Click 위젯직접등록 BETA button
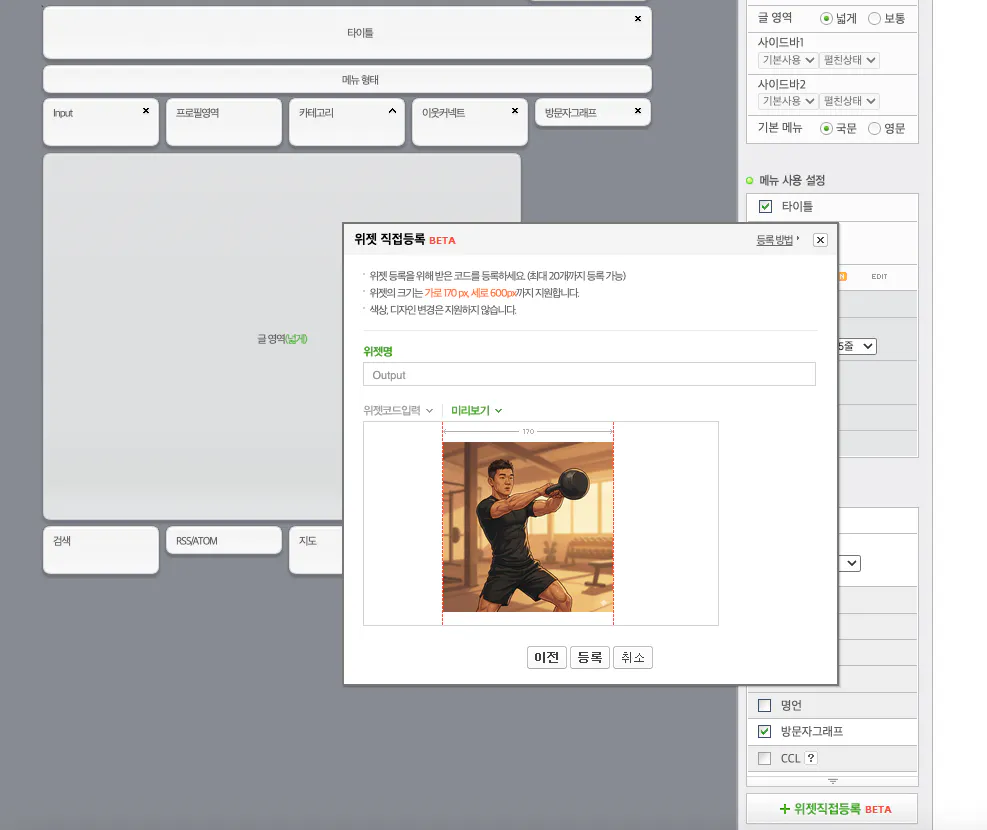The height and width of the screenshot is (830, 987). (832, 809)
